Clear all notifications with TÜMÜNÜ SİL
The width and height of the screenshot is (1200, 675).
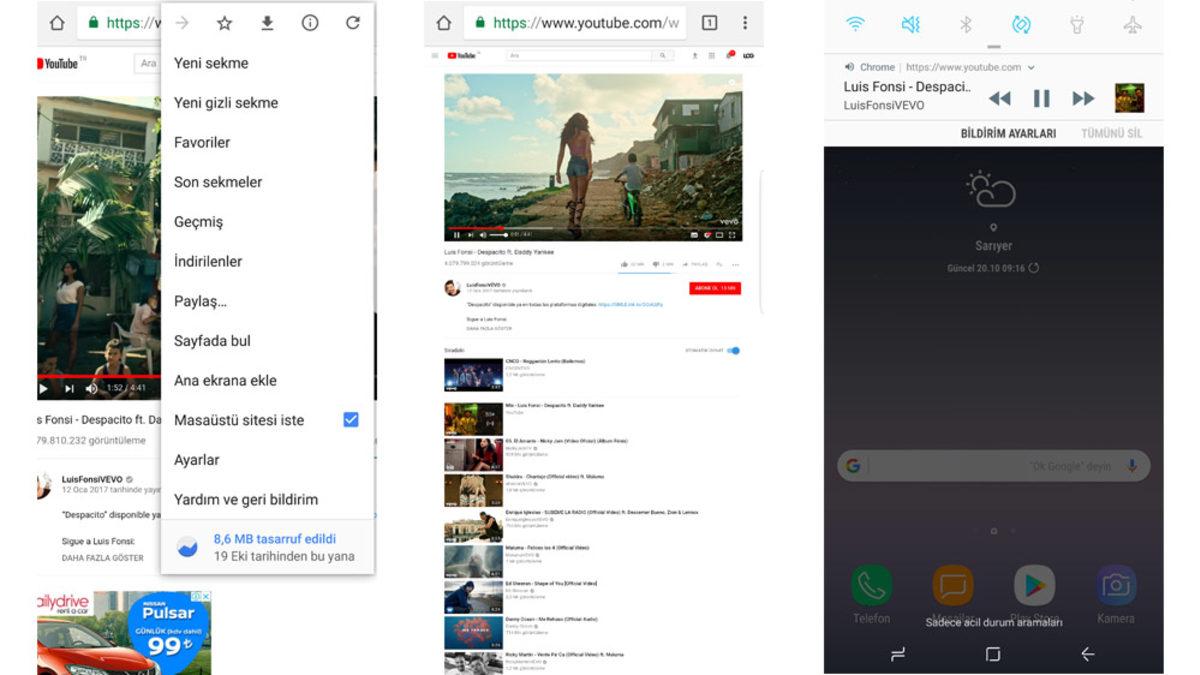pyautogui.click(x=1114, y=131)
